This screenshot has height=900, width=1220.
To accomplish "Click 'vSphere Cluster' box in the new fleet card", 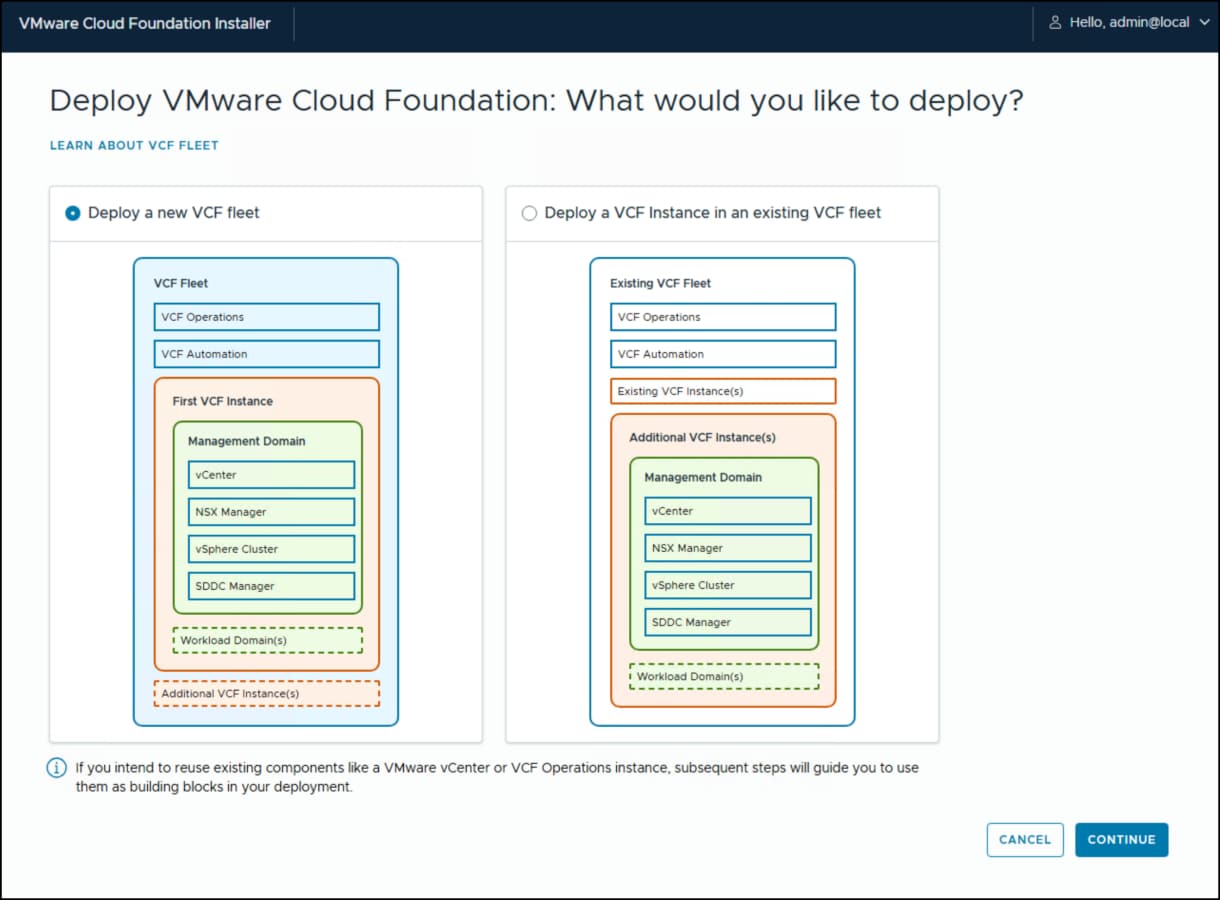I will point(271,549).
